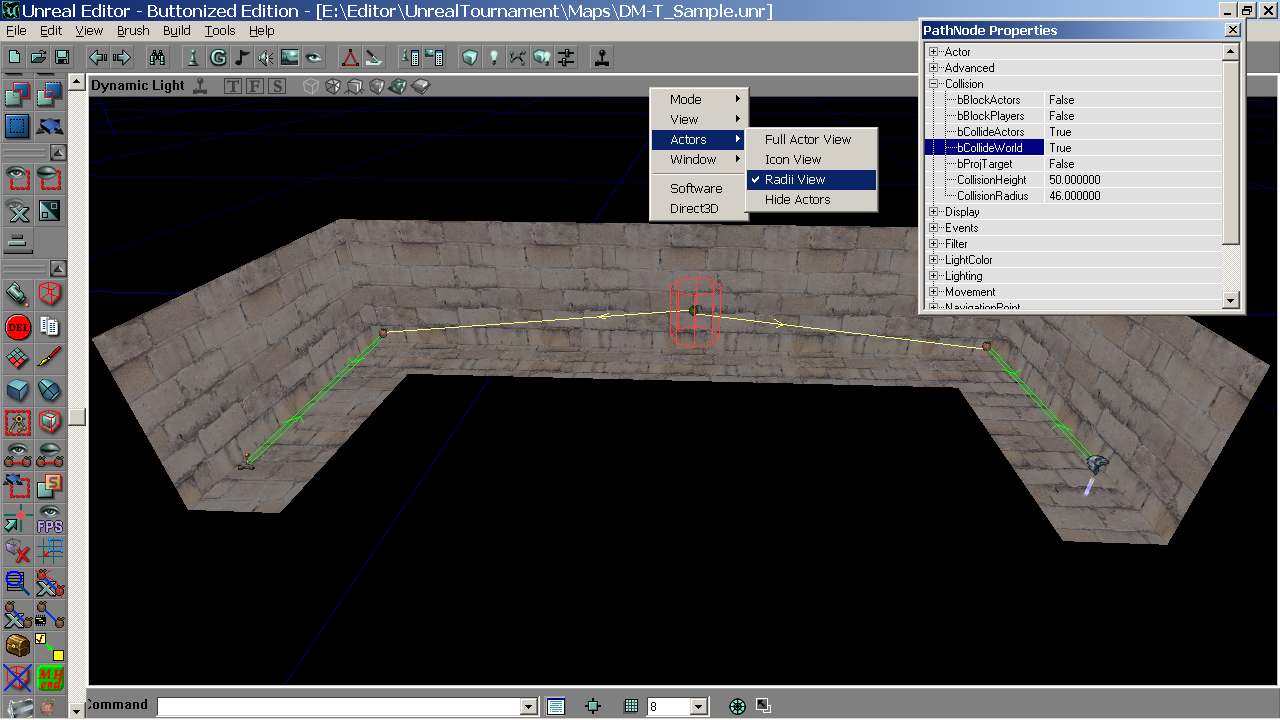The image size is (1280, 720).
Task: Open the Window submenu in context menu
Action: point(698,159)
